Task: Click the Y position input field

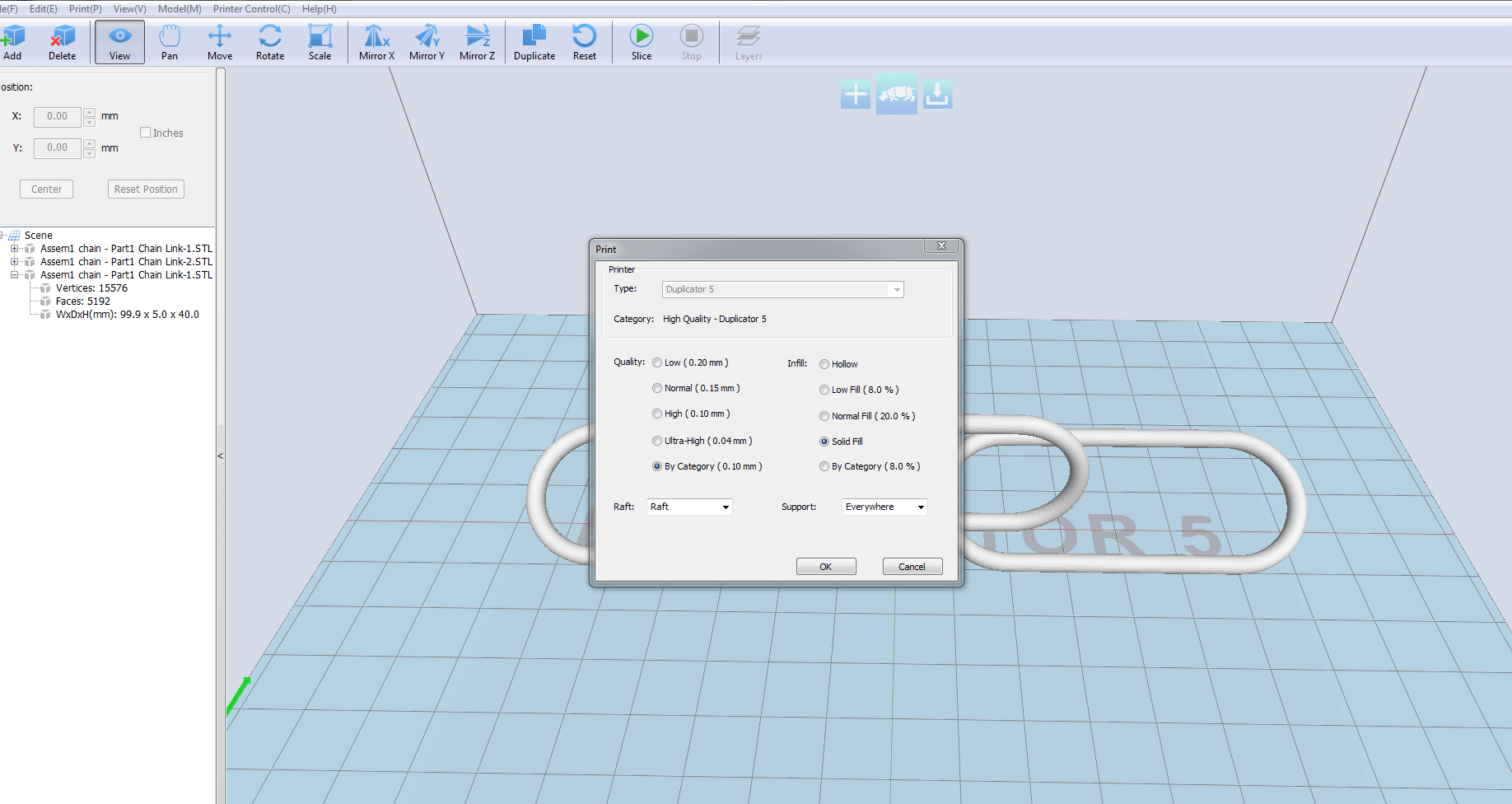Action: click(58, 148)
